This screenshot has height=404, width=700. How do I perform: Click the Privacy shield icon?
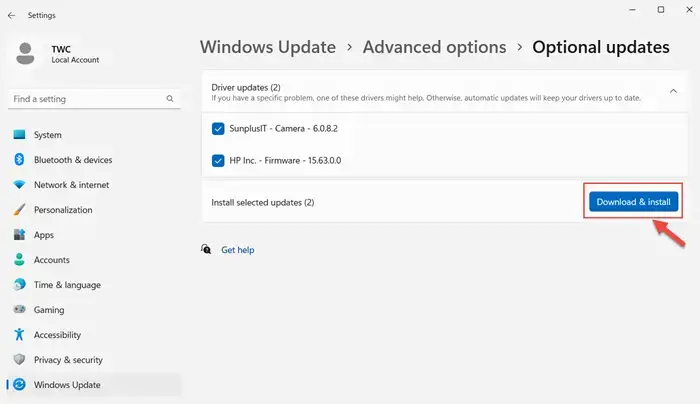point(19,359)
